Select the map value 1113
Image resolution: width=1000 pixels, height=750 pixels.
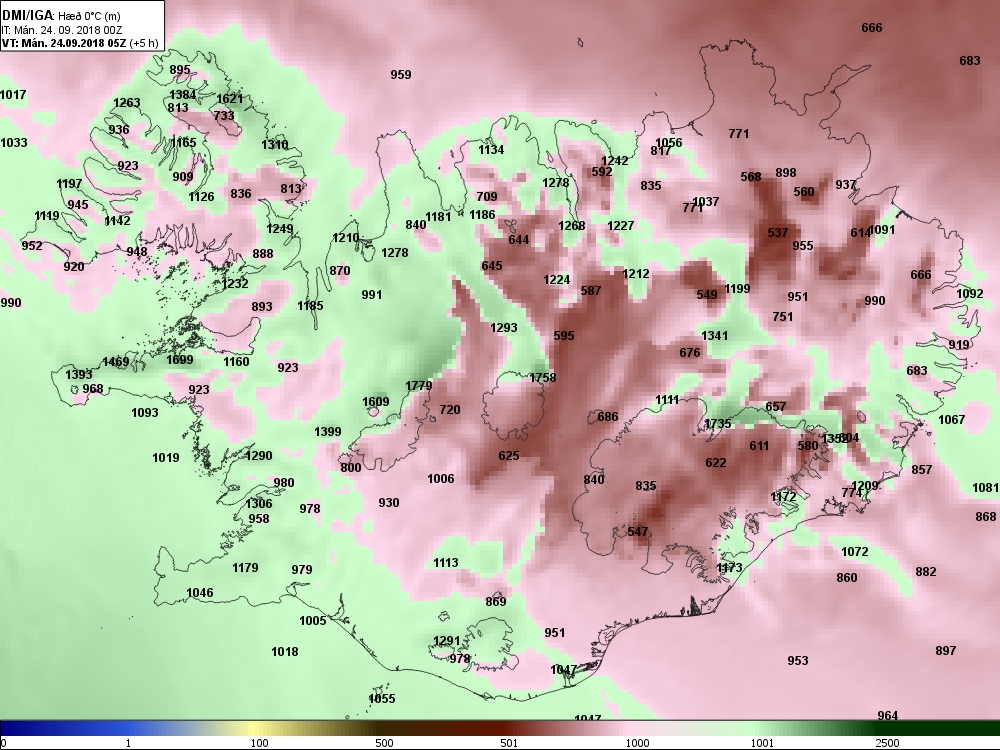pos(446,563)
